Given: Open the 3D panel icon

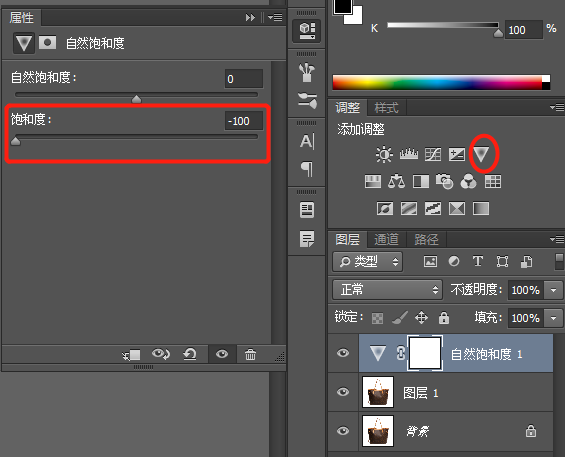Looking at the screenshot, I should [307, 31].
